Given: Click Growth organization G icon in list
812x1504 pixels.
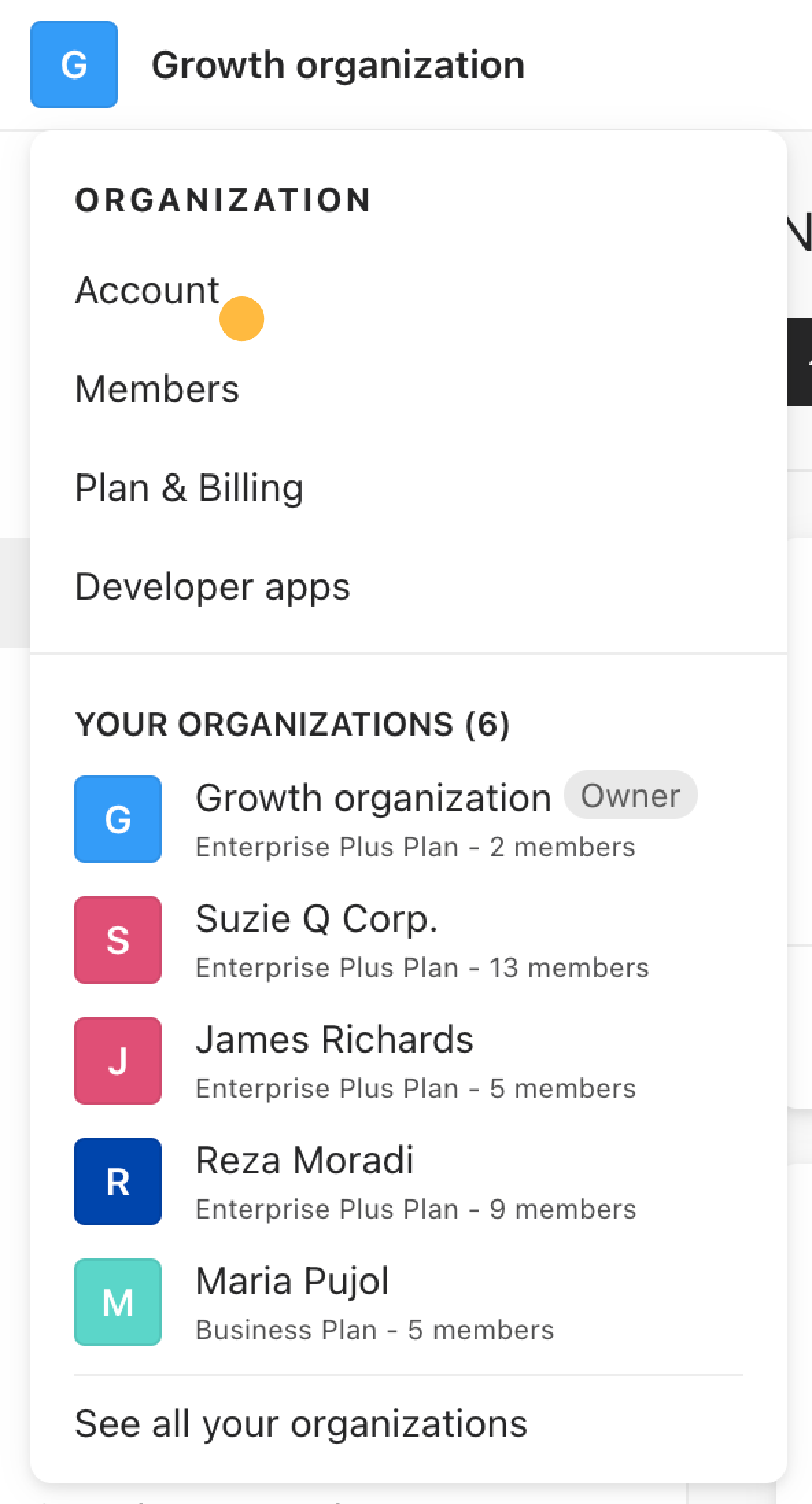Looking at the screenshot, I should pyautogui.click(x=118, y=819).
